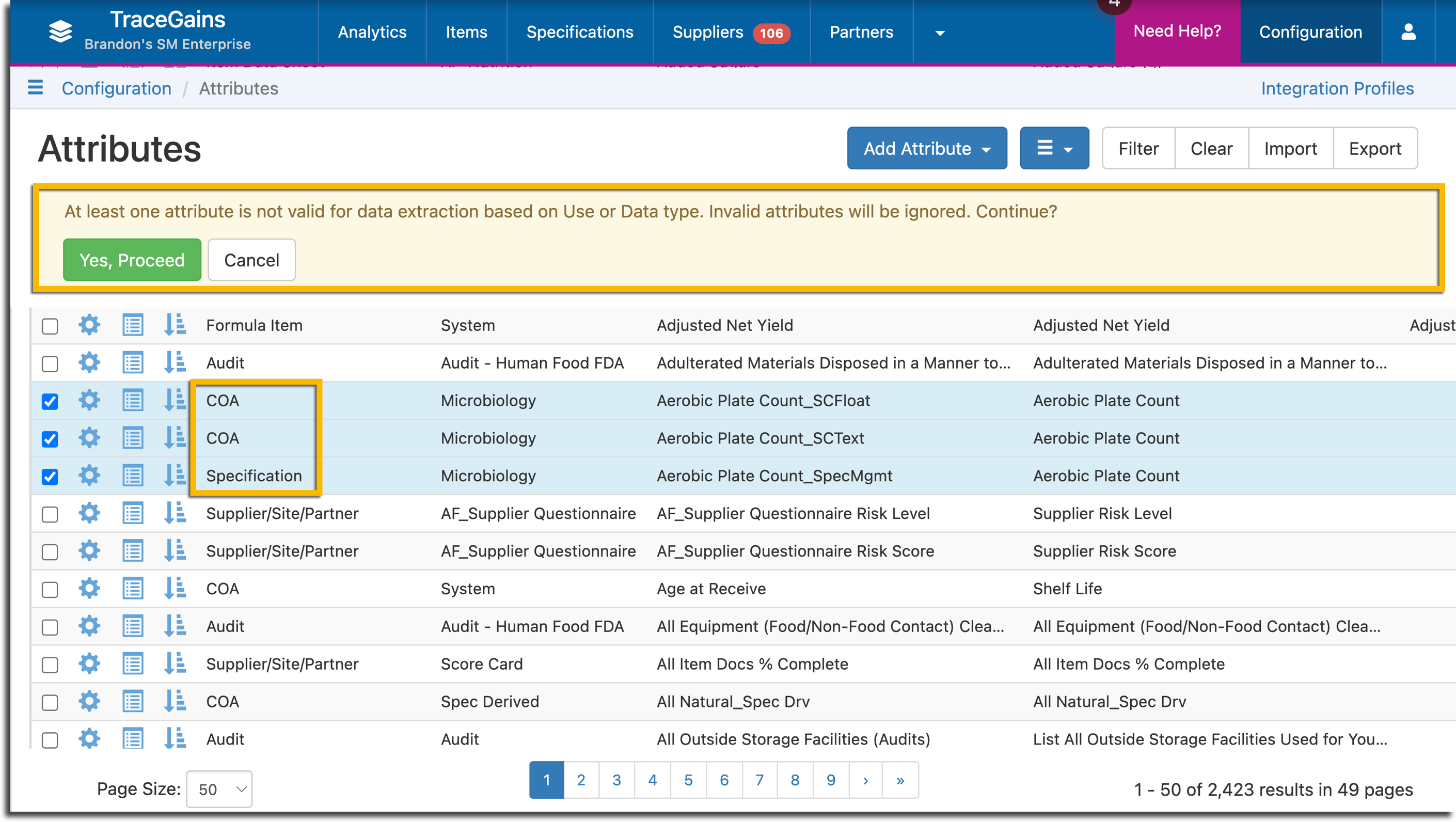Click the Export button

point(1375,148)
